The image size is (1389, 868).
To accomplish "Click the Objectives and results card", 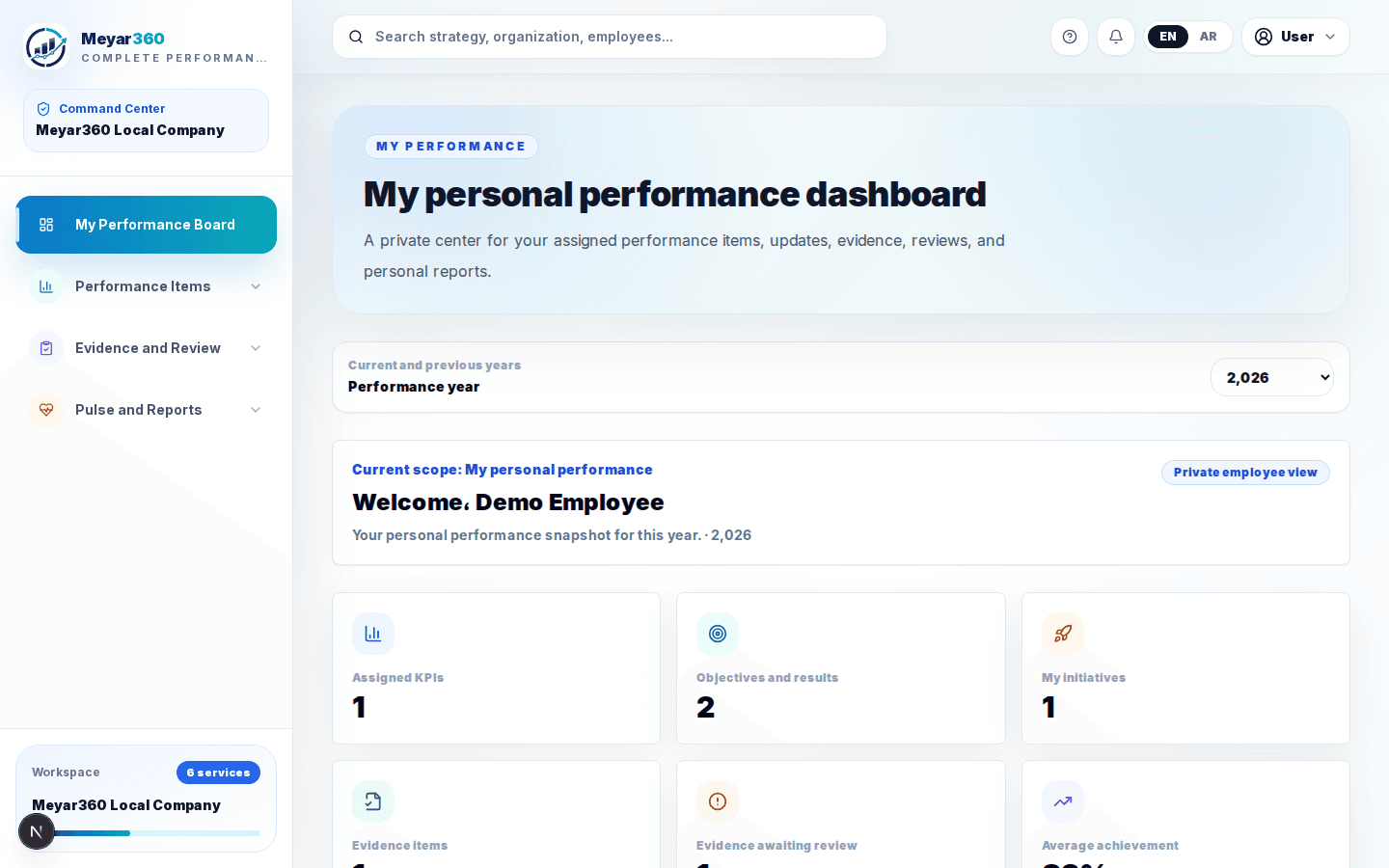I will (x=841, y=668).
